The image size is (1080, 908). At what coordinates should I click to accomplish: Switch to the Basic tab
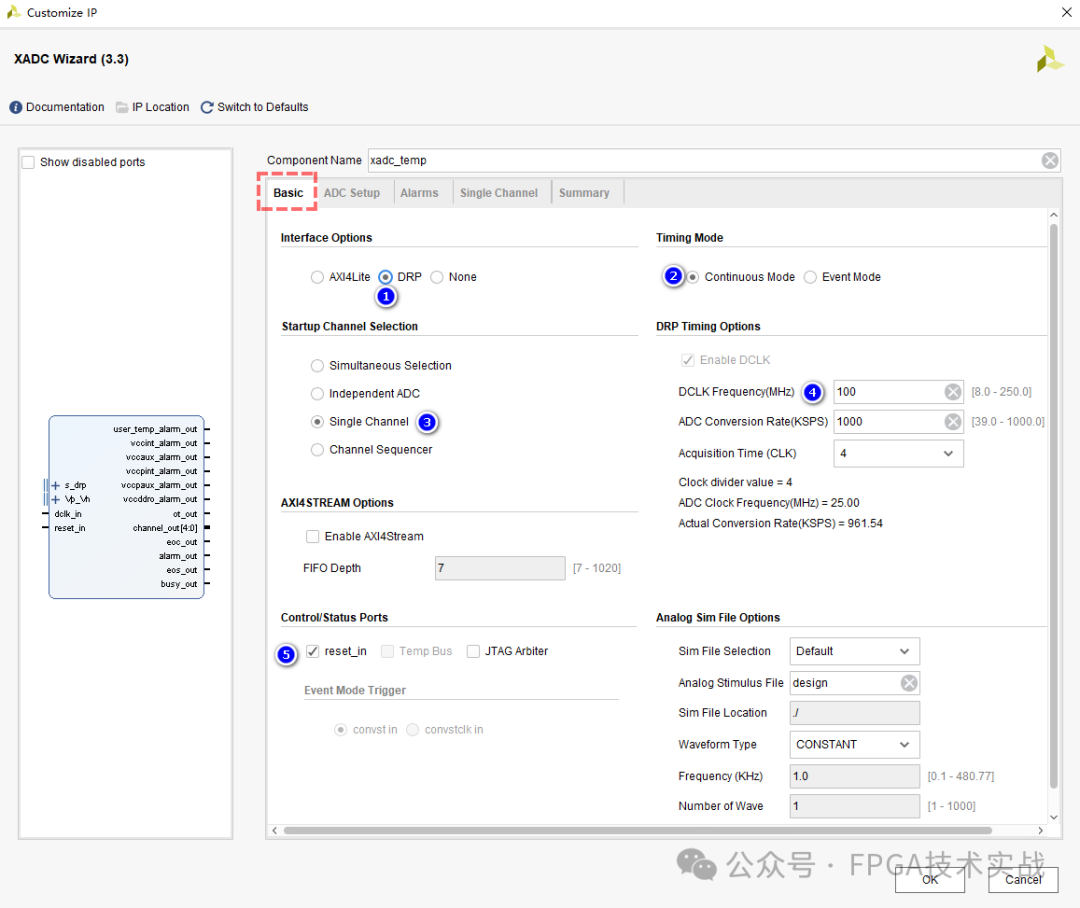tap(288, 193)
